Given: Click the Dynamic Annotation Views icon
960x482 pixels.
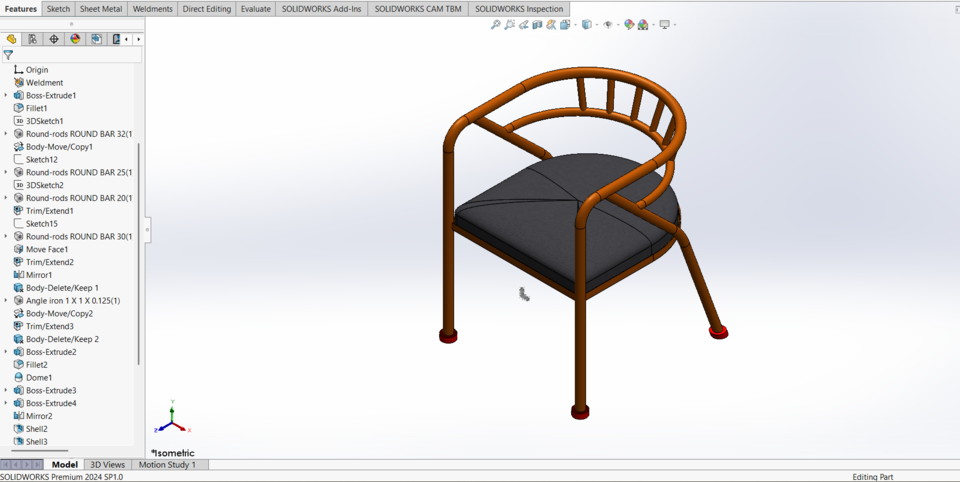Looking at the screenshot, I should coord(551,24).
